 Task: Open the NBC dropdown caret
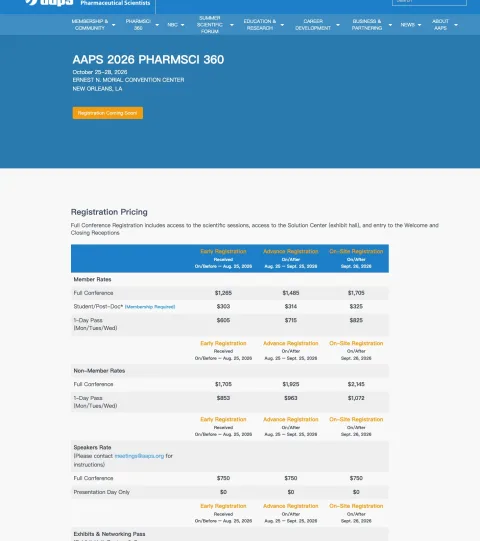183,25
